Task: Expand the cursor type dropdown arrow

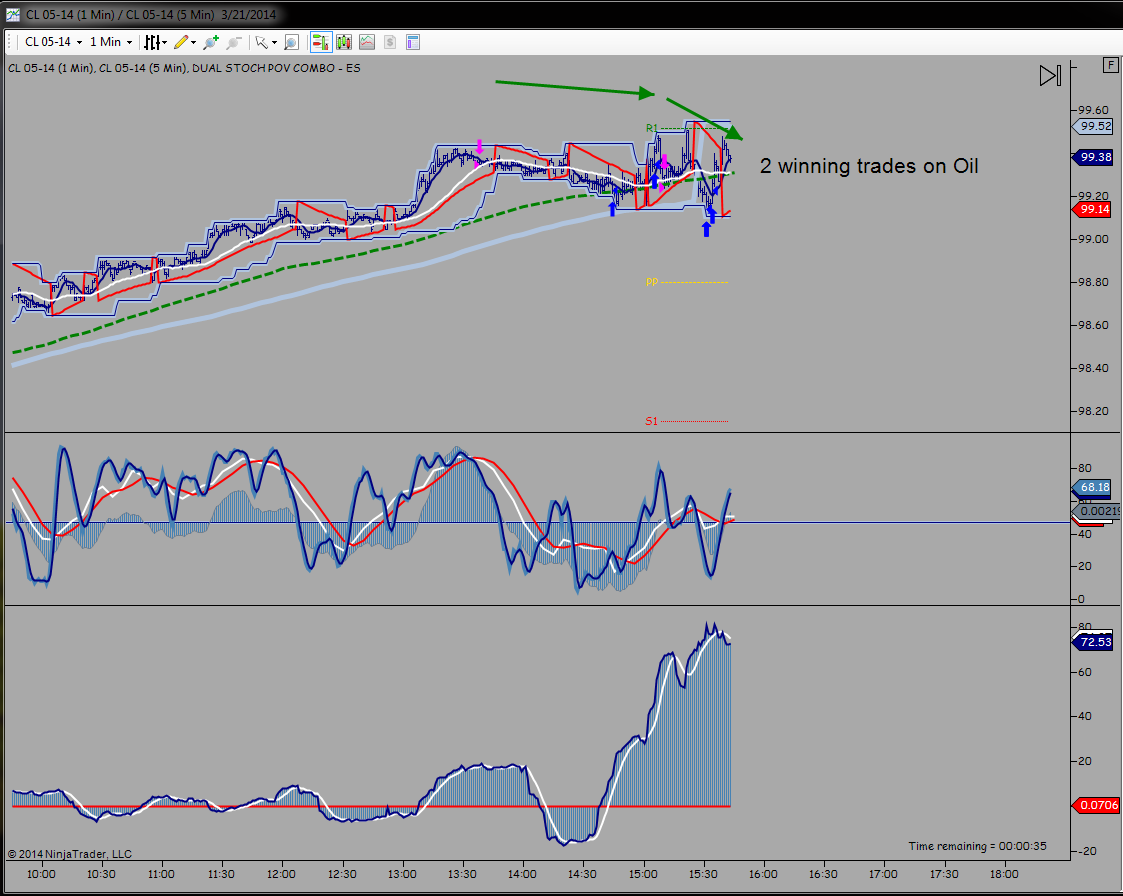Action: click(274, 43)
